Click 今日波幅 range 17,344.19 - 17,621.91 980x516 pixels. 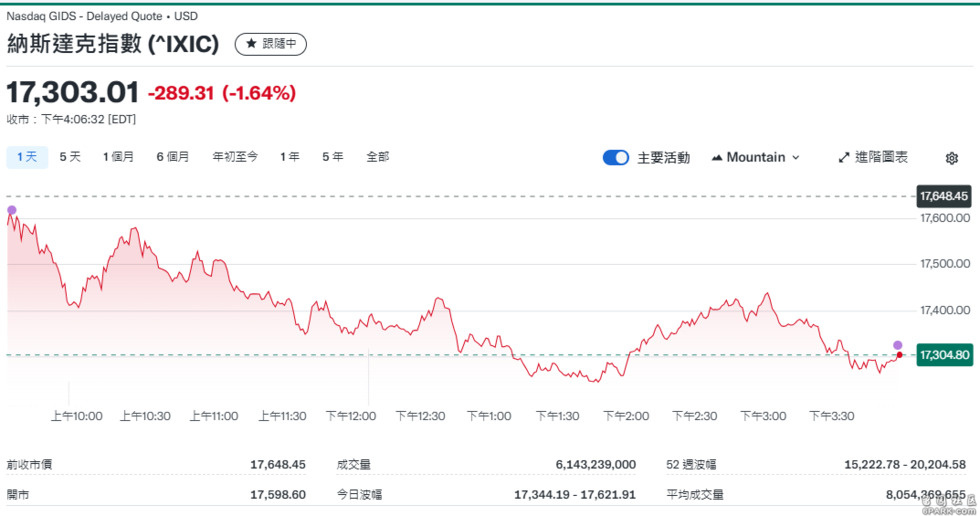click(574, 495)
